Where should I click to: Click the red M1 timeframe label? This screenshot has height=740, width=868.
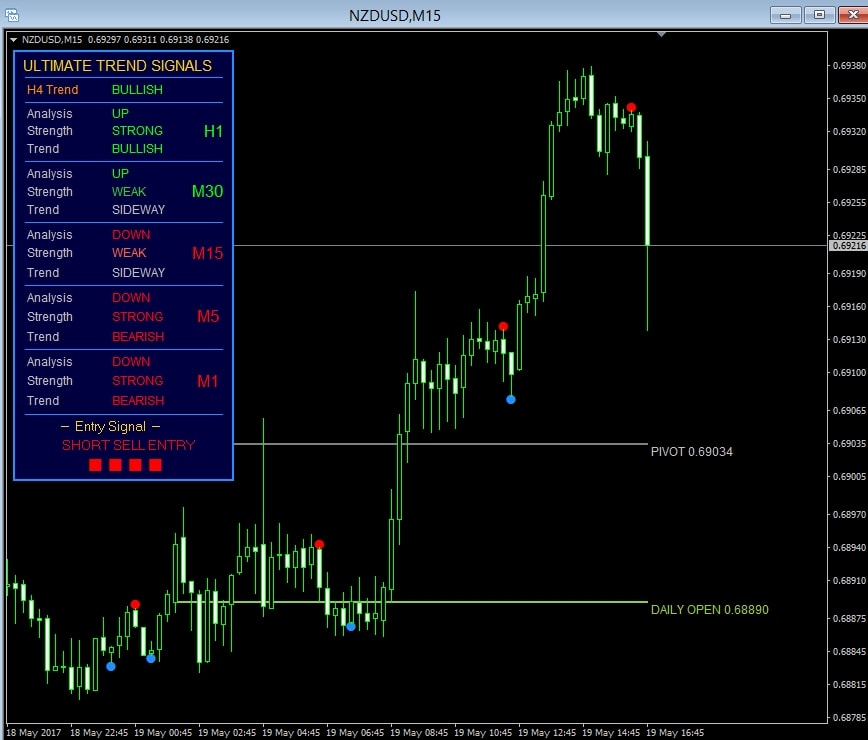(x=208, y=381)
